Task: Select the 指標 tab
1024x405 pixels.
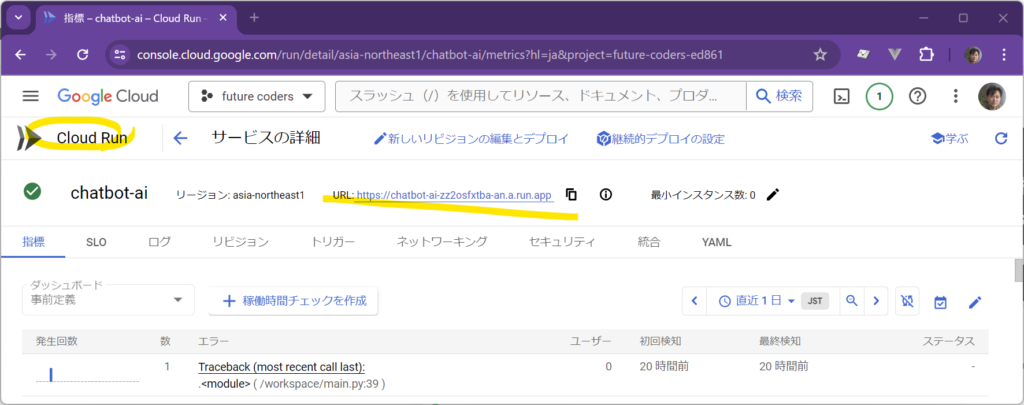Action: pos(33,242)
